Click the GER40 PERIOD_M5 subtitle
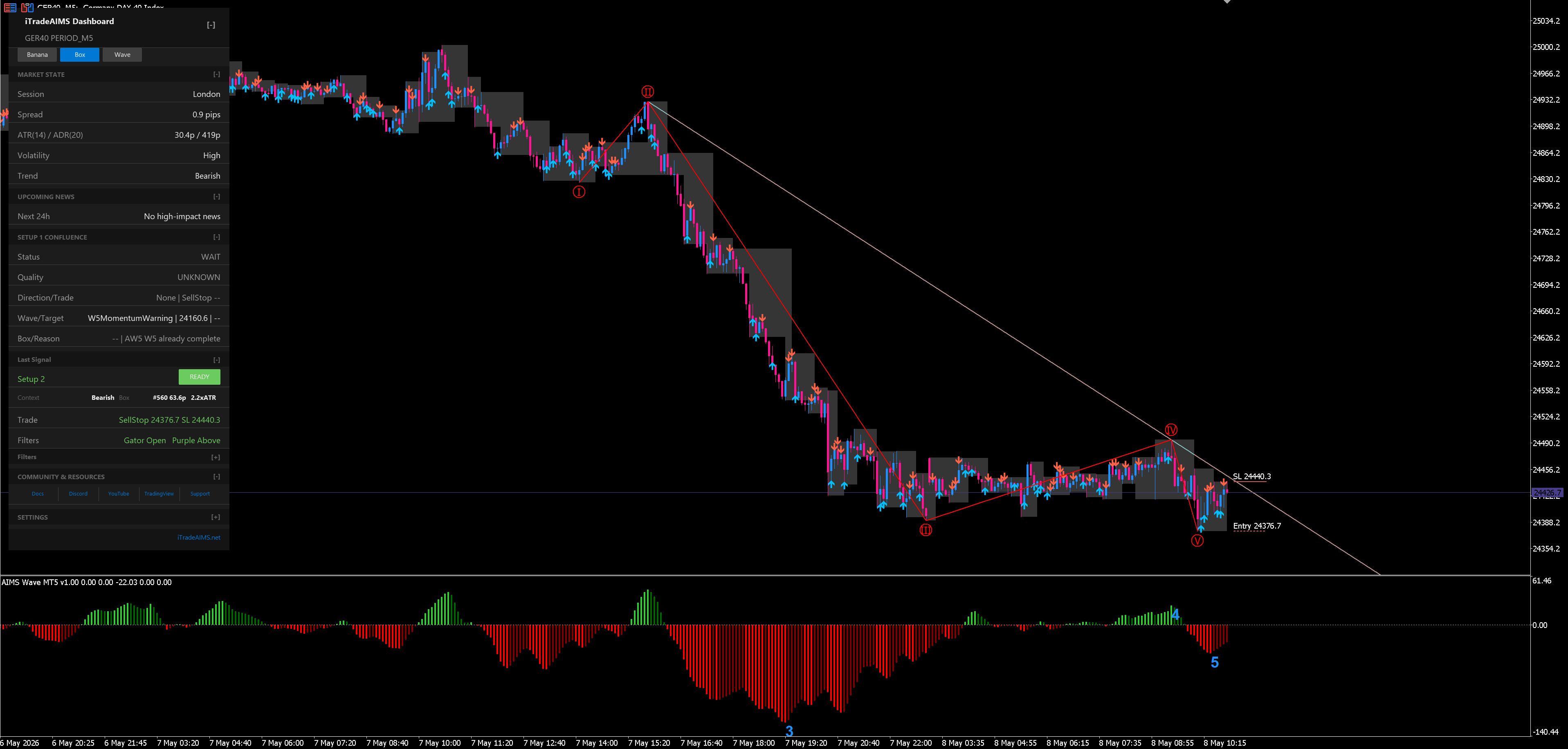The width and height of the screenshot is (1568, 749). pyautogui.click(x=59, y=38)
